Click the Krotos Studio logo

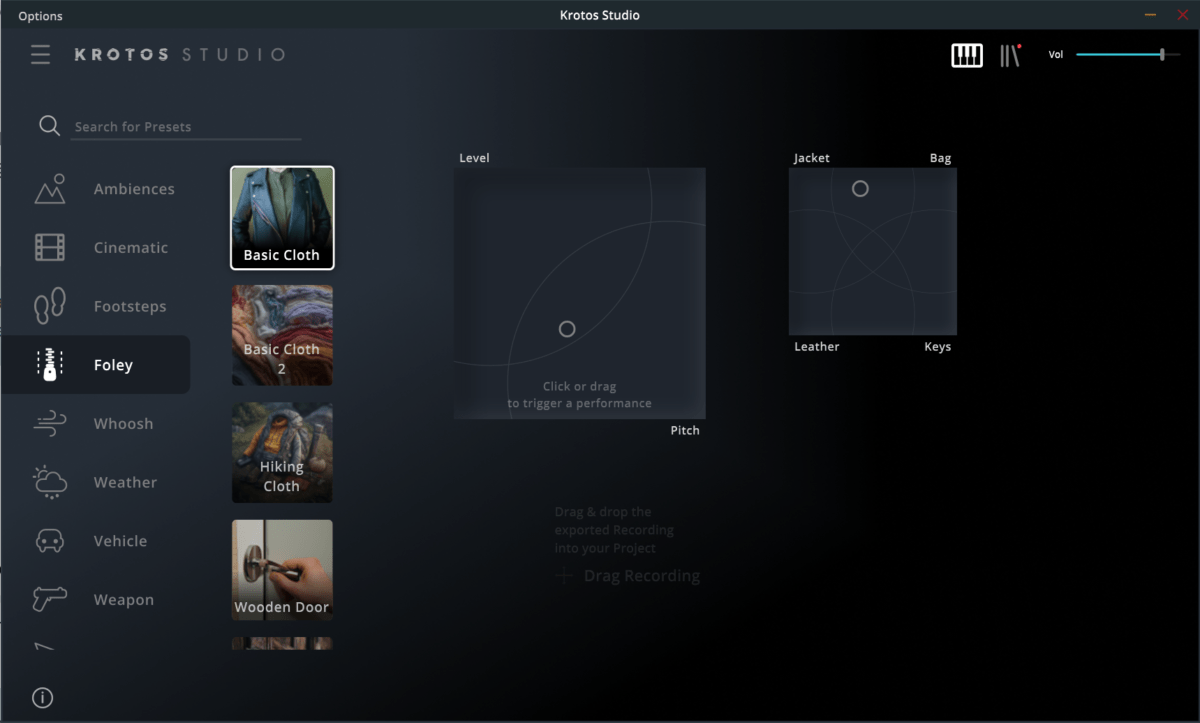(x=178, y=55)
